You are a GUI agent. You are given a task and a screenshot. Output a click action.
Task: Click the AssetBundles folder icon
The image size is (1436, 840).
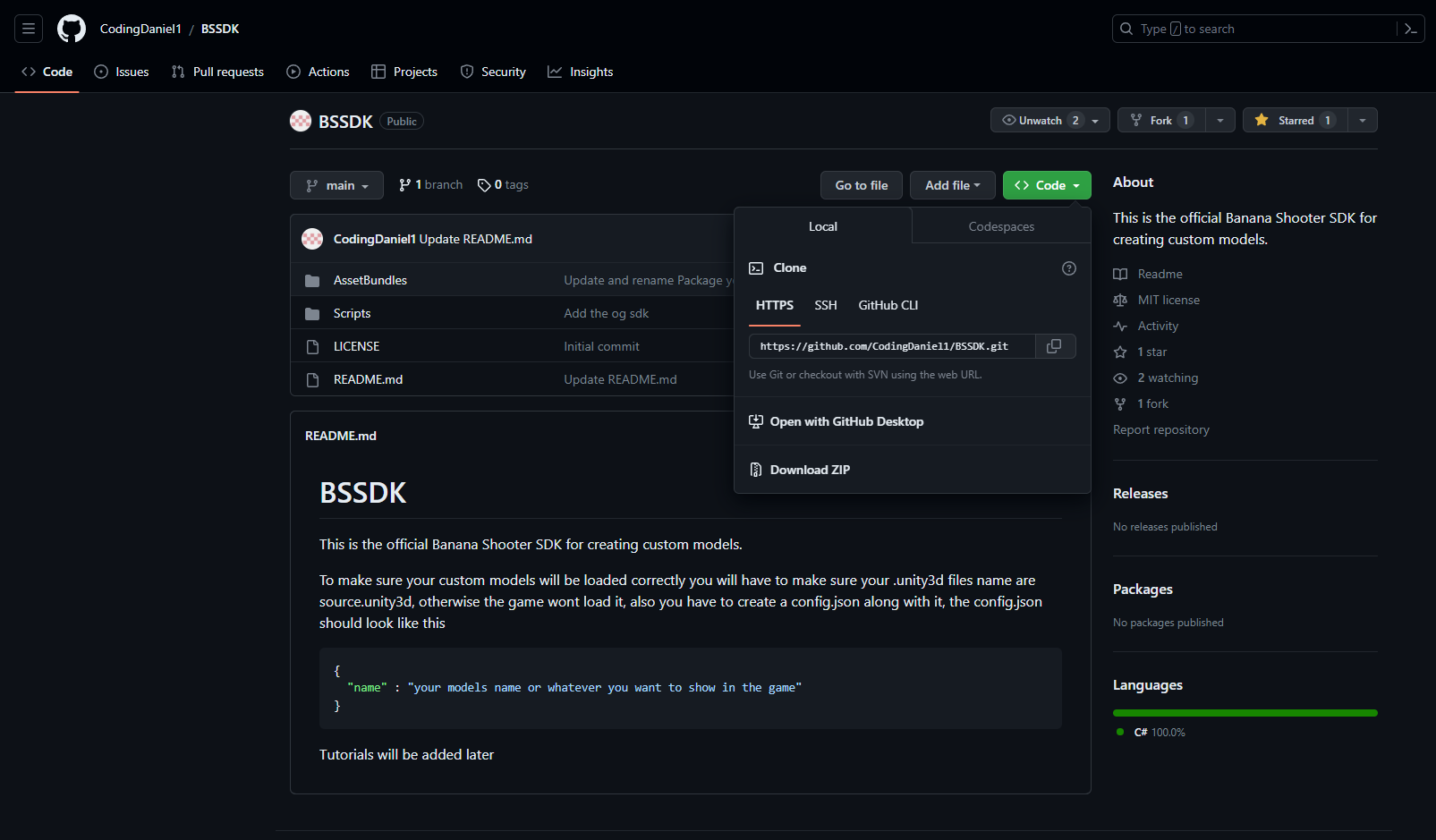click(x=312, y=281)
